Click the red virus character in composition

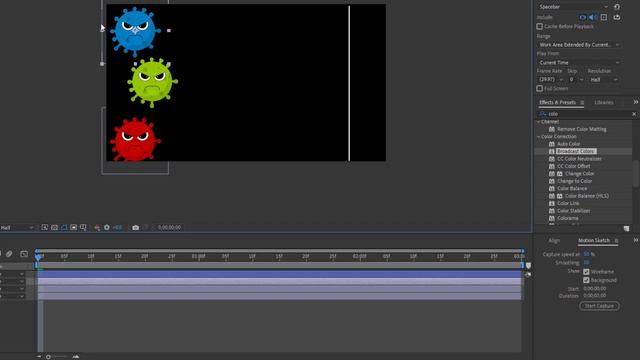coord(135,140)
